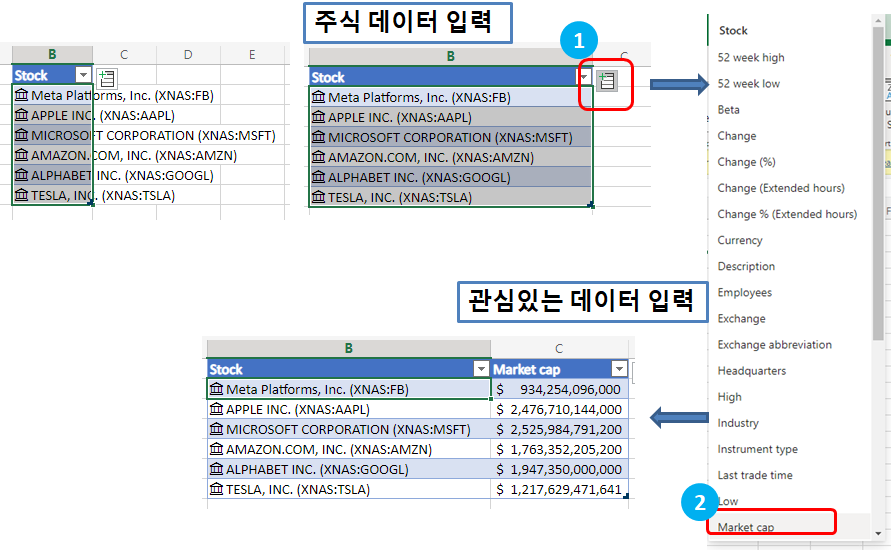Insert the Market cap field from the list

click(746, 527)
